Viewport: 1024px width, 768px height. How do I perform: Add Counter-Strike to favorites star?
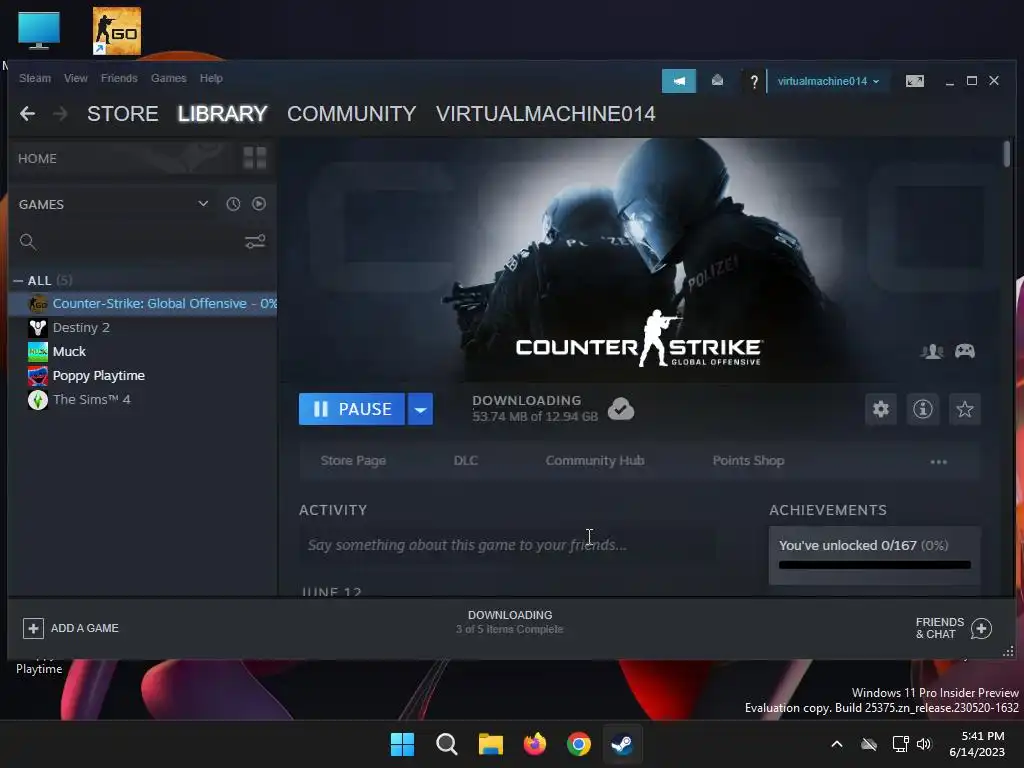click(965, 409)
